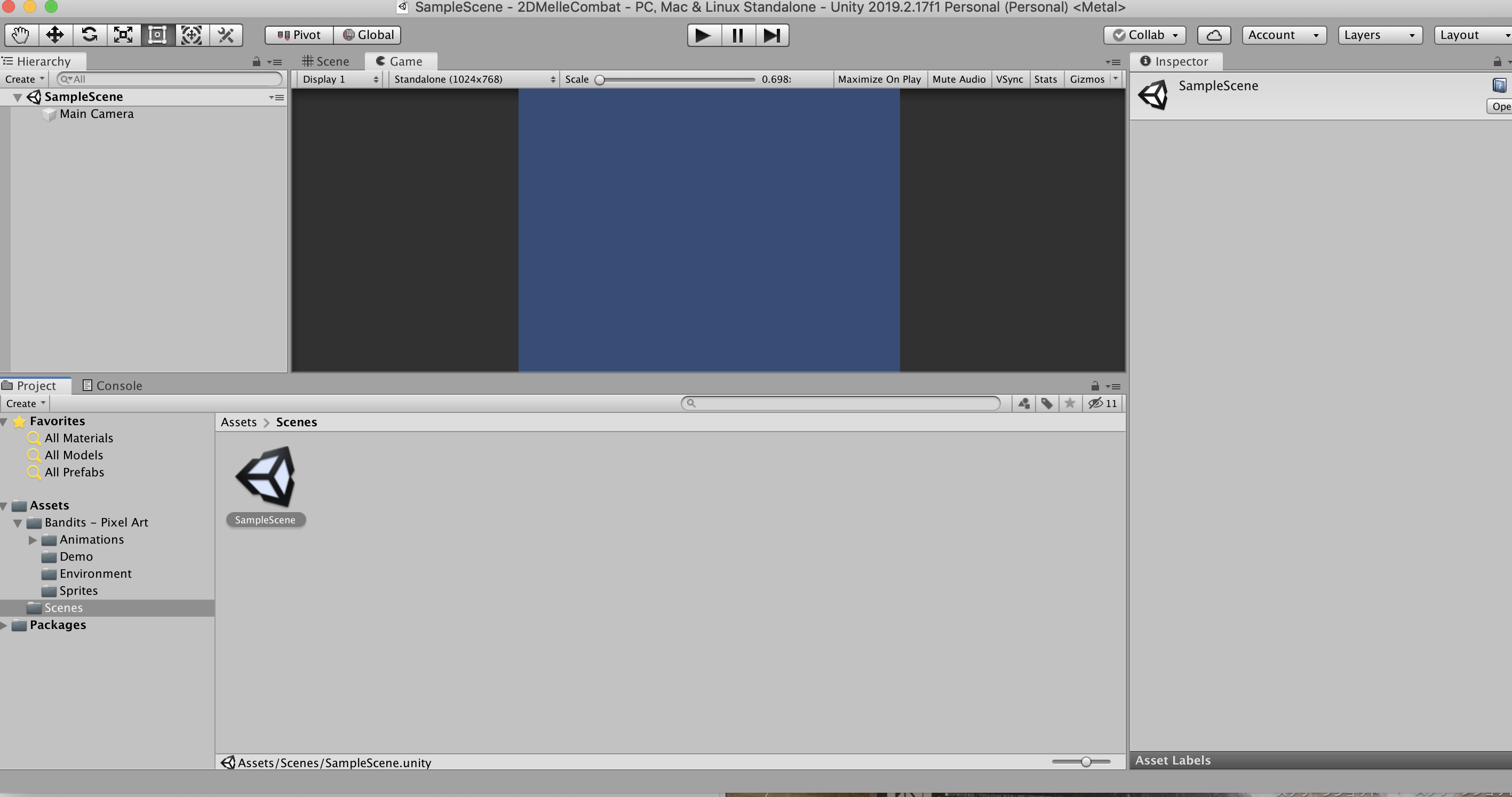1512x797 pixels.
Task: Toggle Mute Audio in Game view
Action: click(959, 79)
